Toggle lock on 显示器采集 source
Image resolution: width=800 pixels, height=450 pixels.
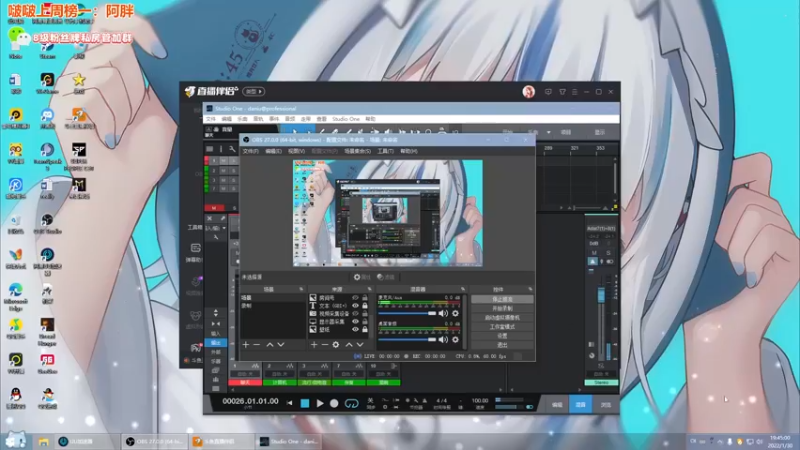pyautogui.click(x=365, y=321)
